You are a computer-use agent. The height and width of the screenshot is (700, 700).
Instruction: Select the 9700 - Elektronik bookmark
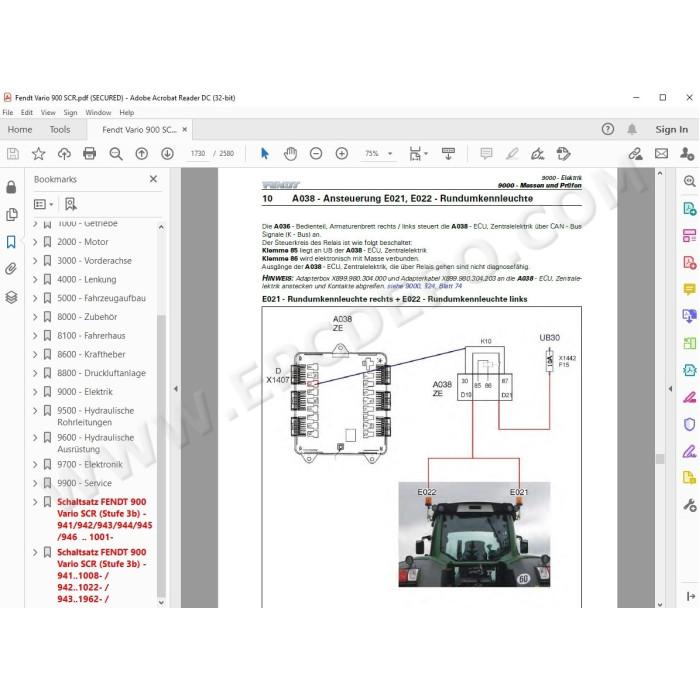pyautogui.click(x=90, y=465)
